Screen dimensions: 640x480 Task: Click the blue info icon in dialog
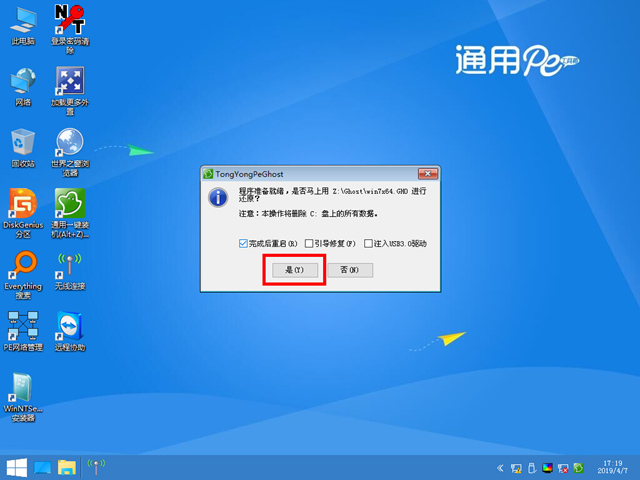click(218, 198)
